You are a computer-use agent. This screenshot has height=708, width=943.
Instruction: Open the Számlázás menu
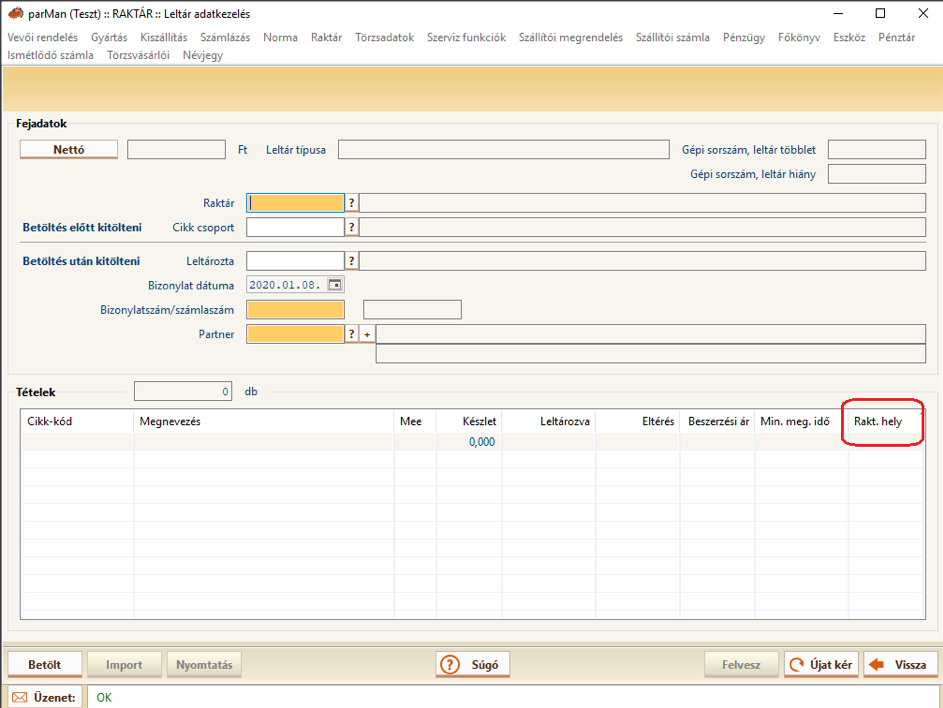pyautogui.click(x=225, y=37)
